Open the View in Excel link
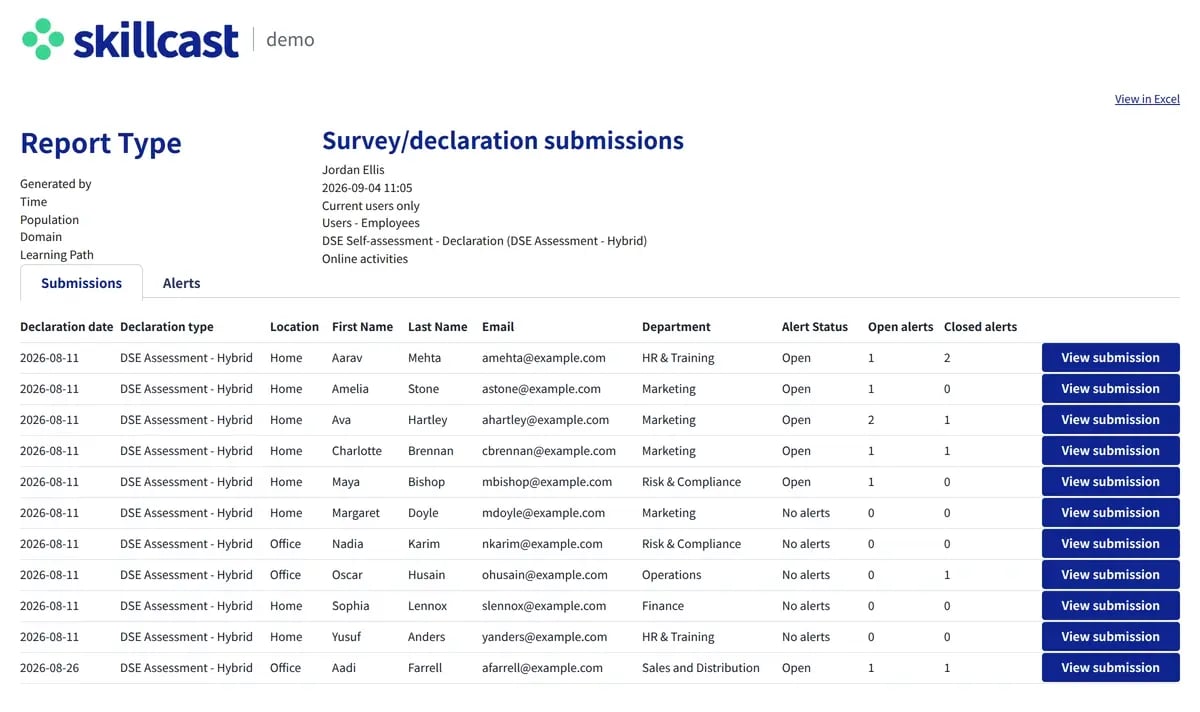Image resolution: width=1200 pixels, height=712 pixels. click(1147, 99)
